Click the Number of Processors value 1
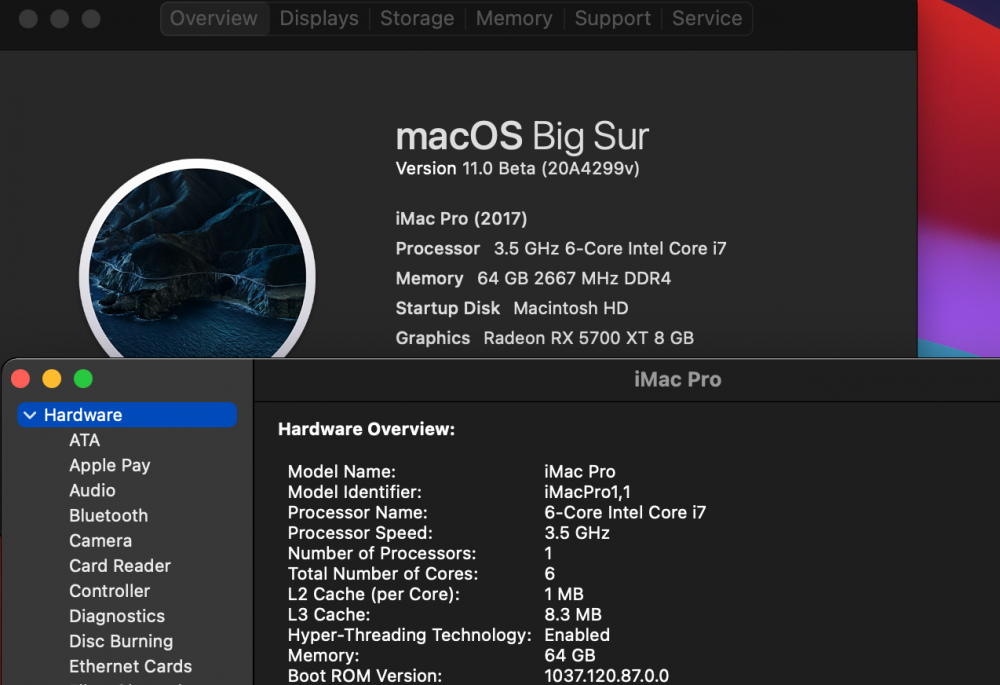This screenshot has height=685, width=1000. (548, 554)
